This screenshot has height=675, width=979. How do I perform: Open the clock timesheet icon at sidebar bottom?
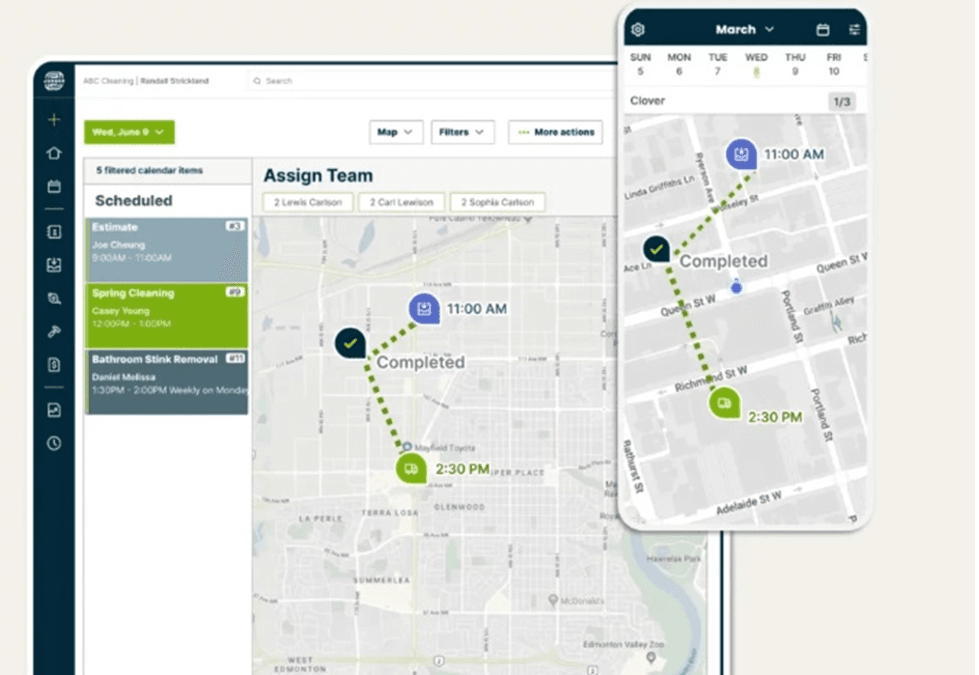click(x=54, y=442)
